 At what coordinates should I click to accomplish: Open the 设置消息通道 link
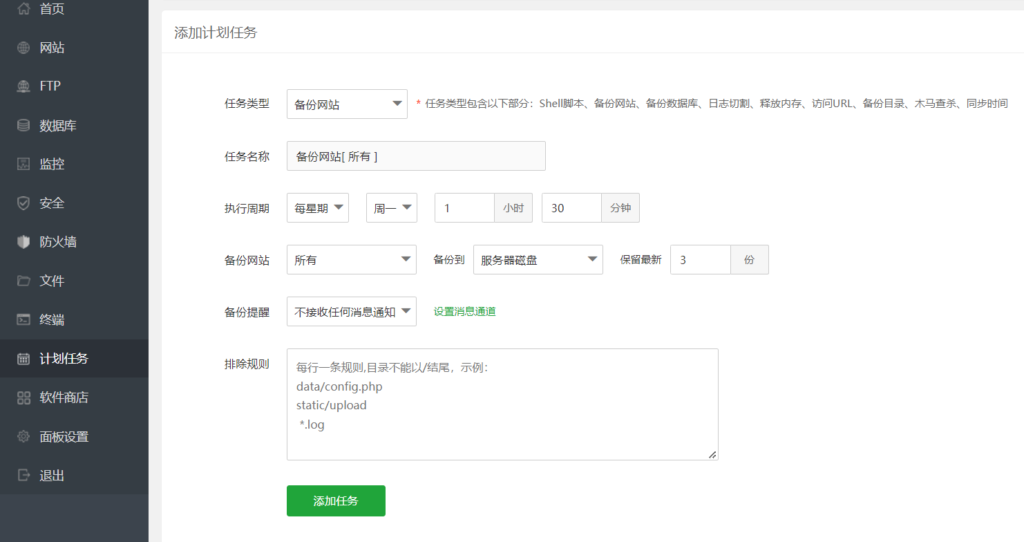pyautogui.click(x=464, y=312)
